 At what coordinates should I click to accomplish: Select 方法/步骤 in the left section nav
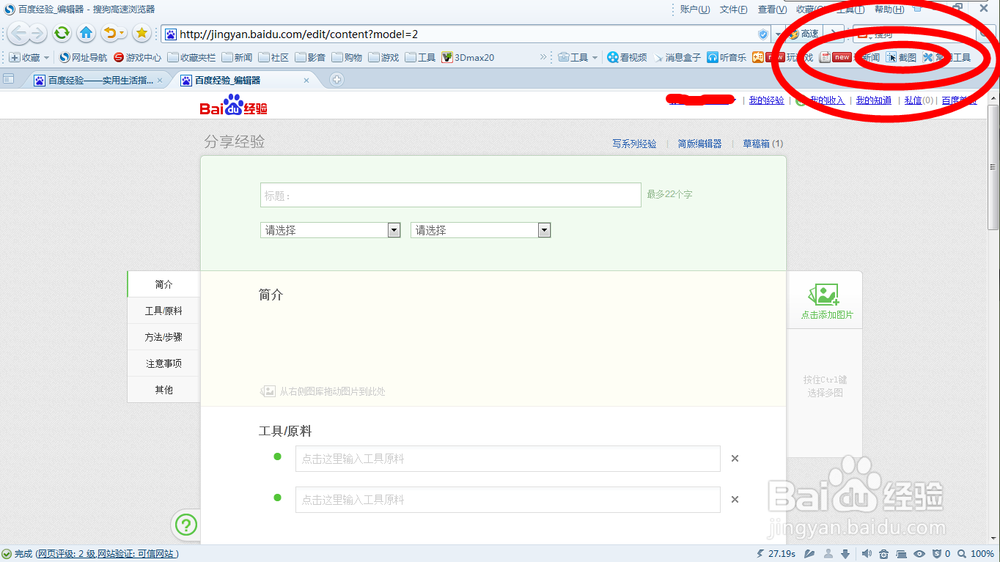click(164, 337)
